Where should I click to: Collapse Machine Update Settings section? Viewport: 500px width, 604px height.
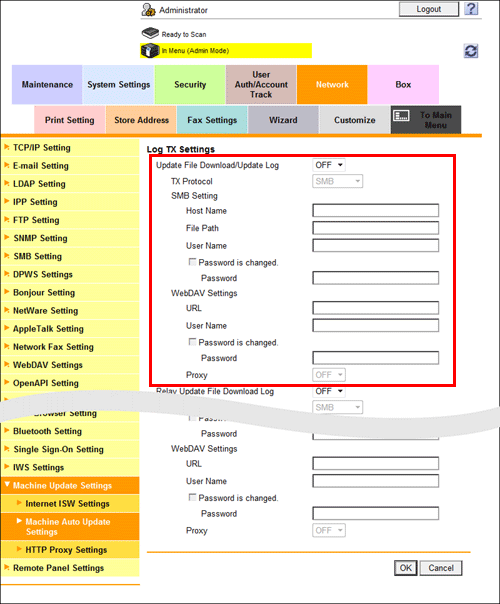[x=70, y=485]
